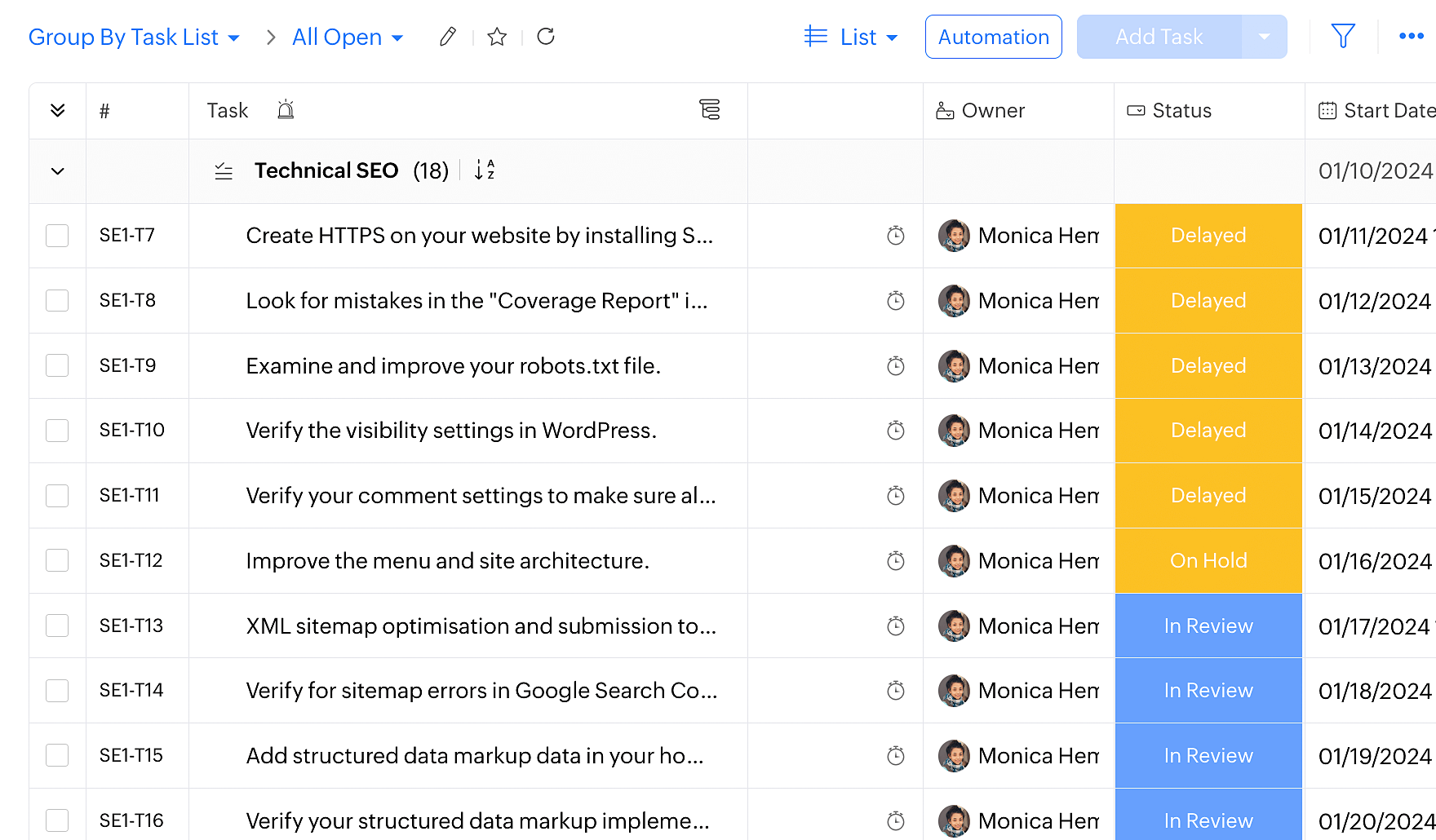
Task: Start timer for SE1-T7 task
Action: point(895,236)
